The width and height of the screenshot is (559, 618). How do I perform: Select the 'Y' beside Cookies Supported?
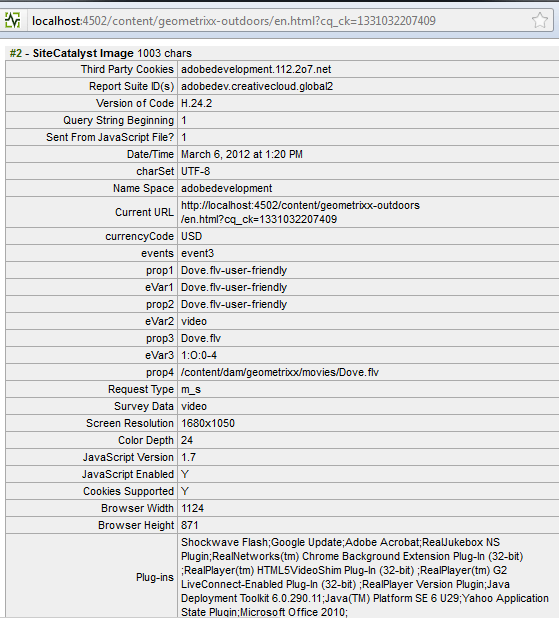pyautogui.click(x=185, y=491)
